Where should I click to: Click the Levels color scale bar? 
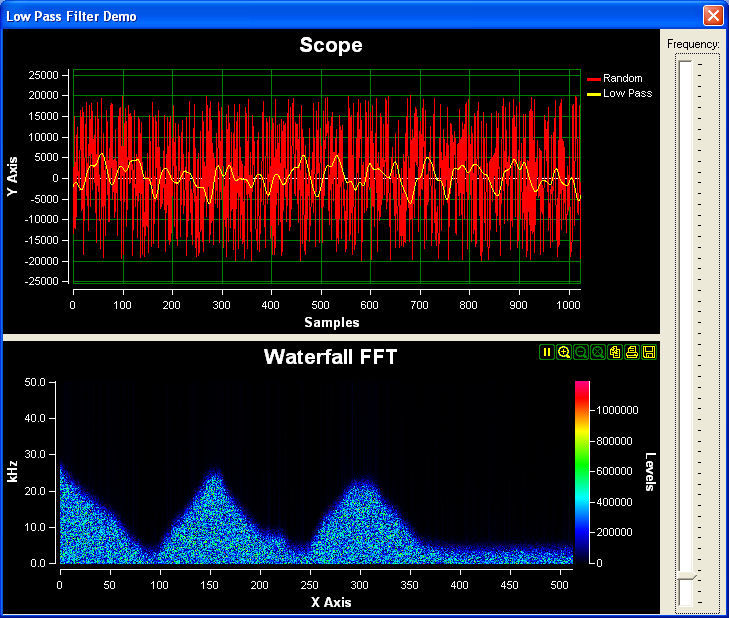(582, 471)
